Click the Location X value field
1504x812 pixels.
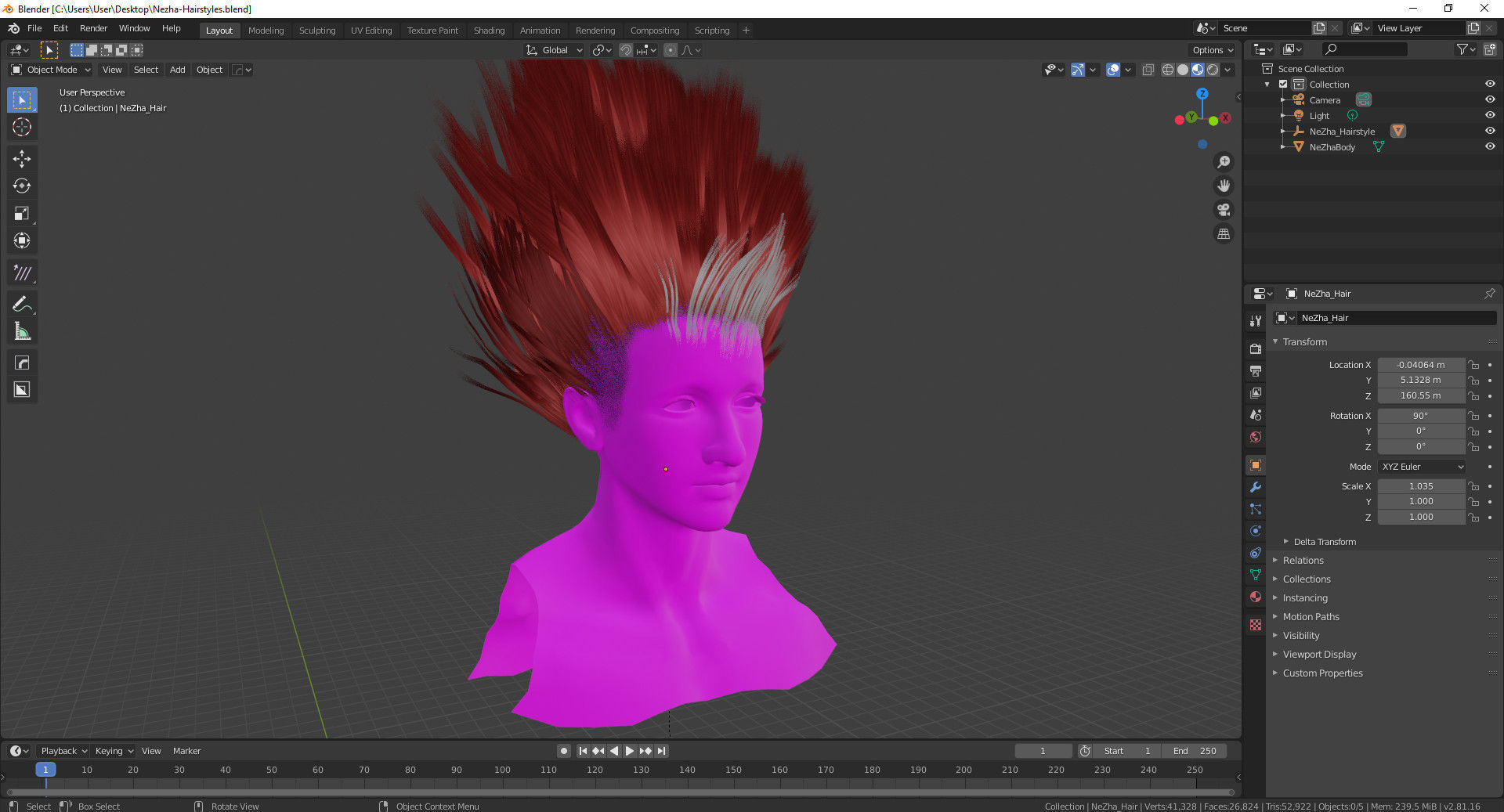coord(1421,365)
